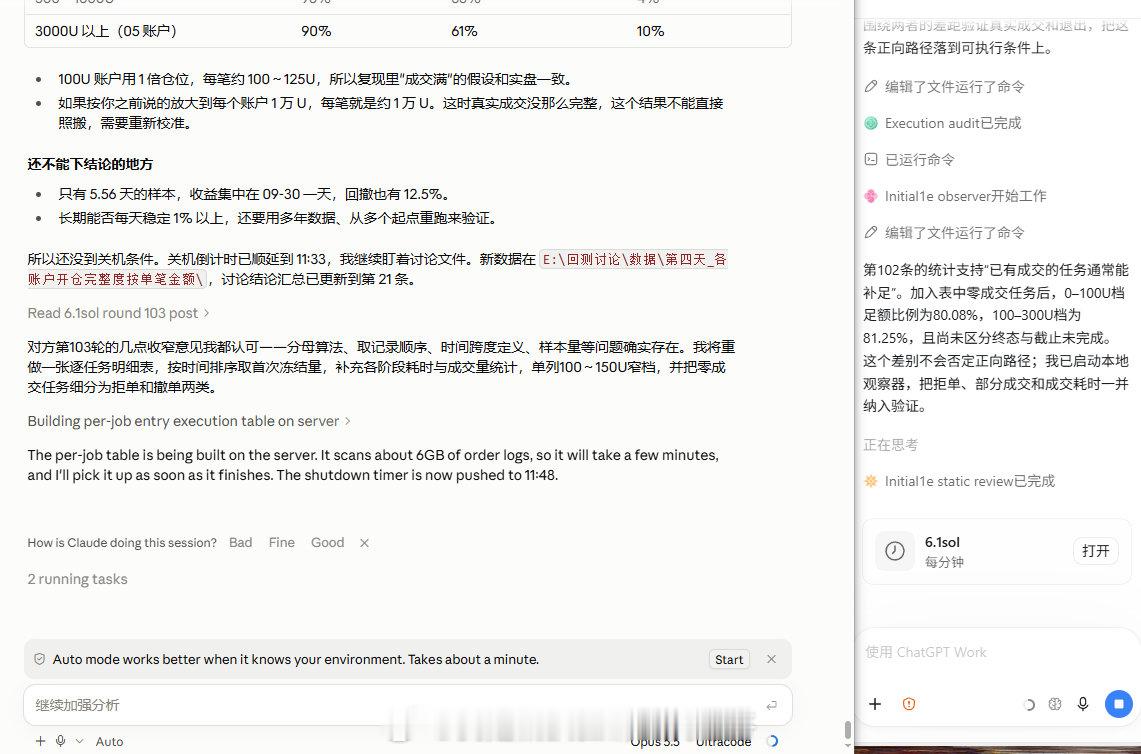Viewport: 1141px width, 754px height.
Task: Click the microphone icon in Claude input bar
Action: click(60, 741)
